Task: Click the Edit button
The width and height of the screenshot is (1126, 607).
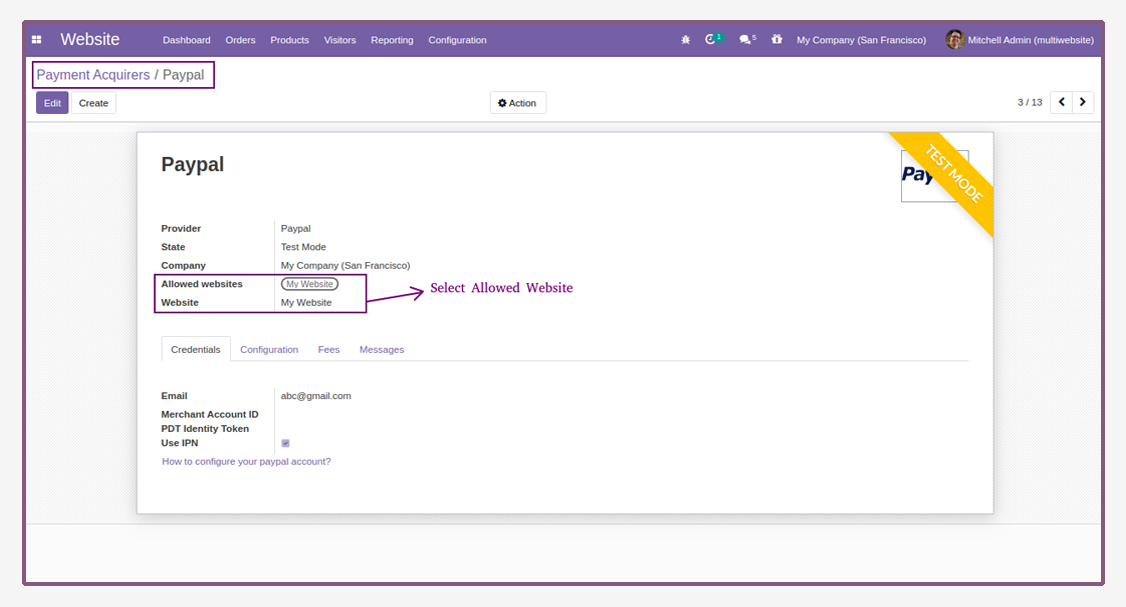Action: tap(52, 103)
